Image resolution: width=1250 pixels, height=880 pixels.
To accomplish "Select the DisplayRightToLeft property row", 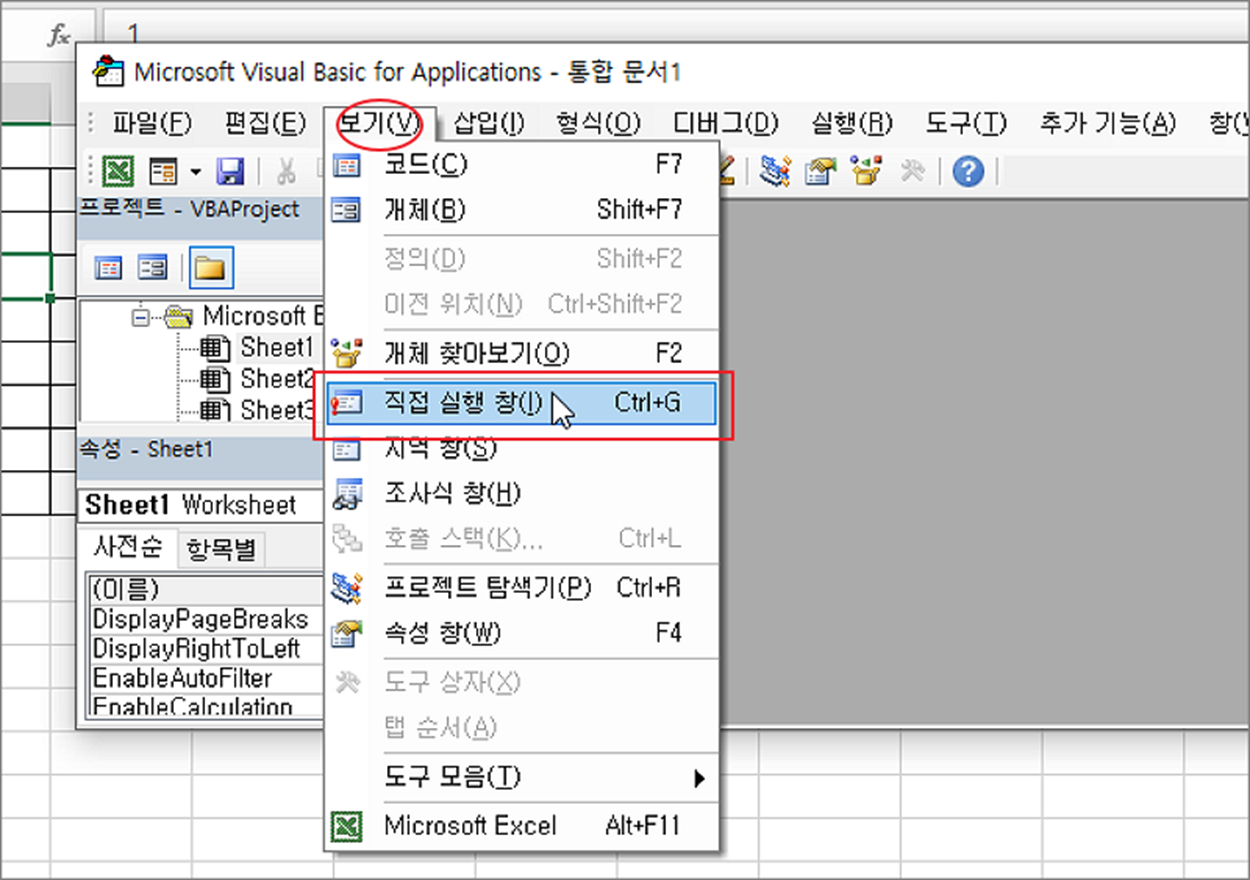I will coord(204,649).
